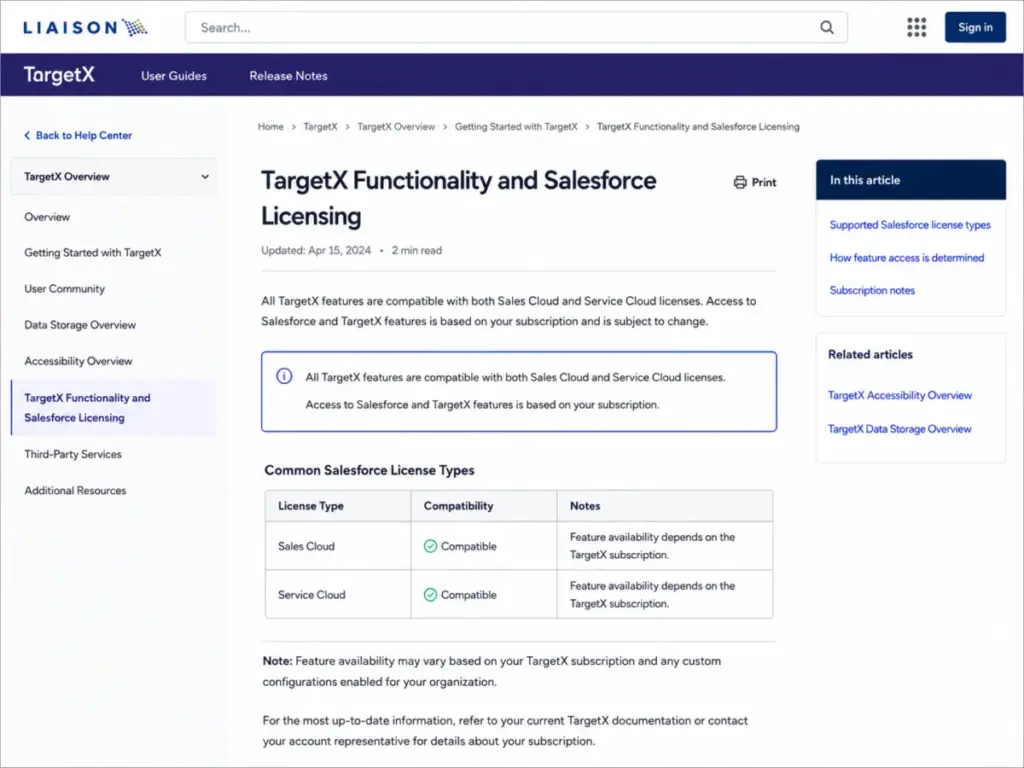Image resolution: width=1024 pixels, height=768 pixels.
Task: Open the apps grid icon
Action: coord(916,27)
